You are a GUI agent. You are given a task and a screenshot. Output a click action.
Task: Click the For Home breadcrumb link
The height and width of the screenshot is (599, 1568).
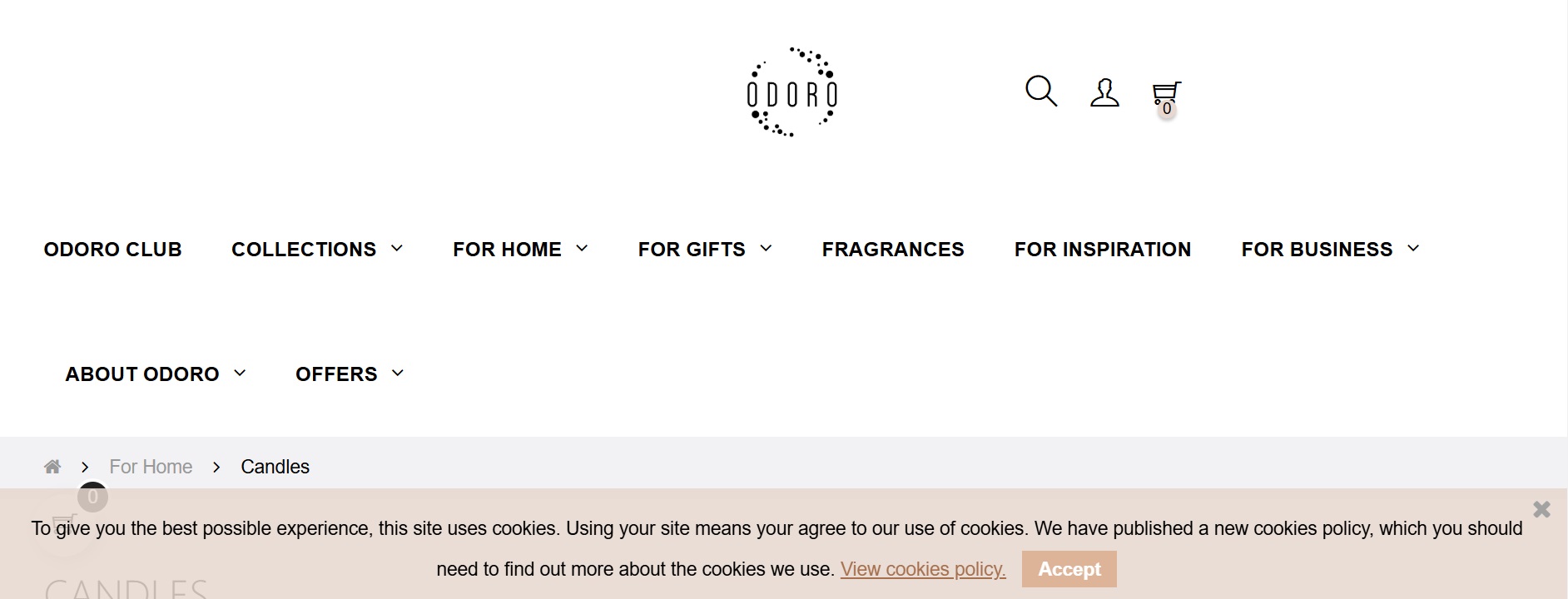coord(151,466)
